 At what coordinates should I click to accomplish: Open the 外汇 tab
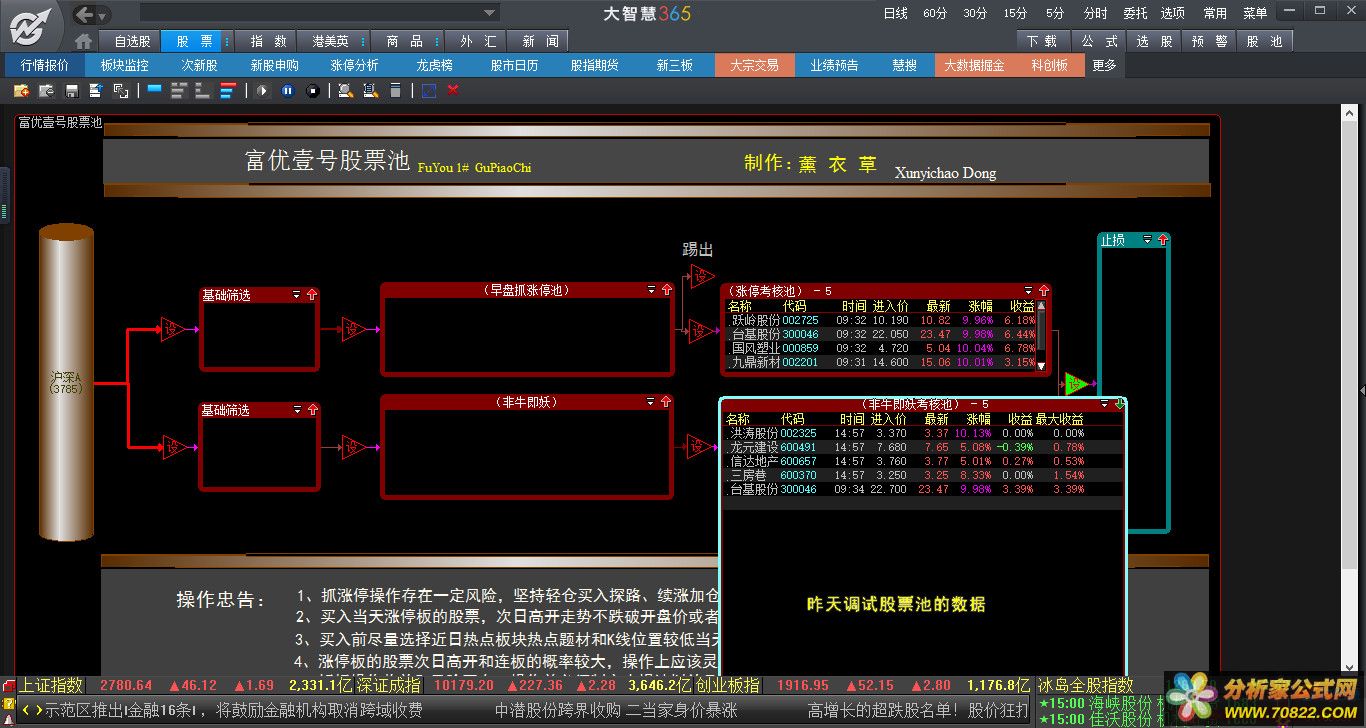coord(478,41)
